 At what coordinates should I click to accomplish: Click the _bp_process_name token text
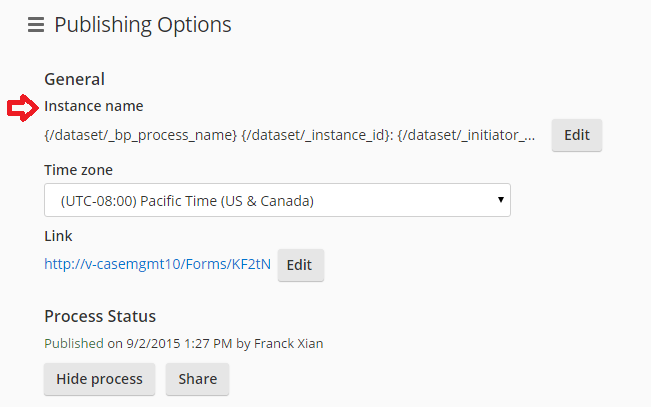point(141,135)
